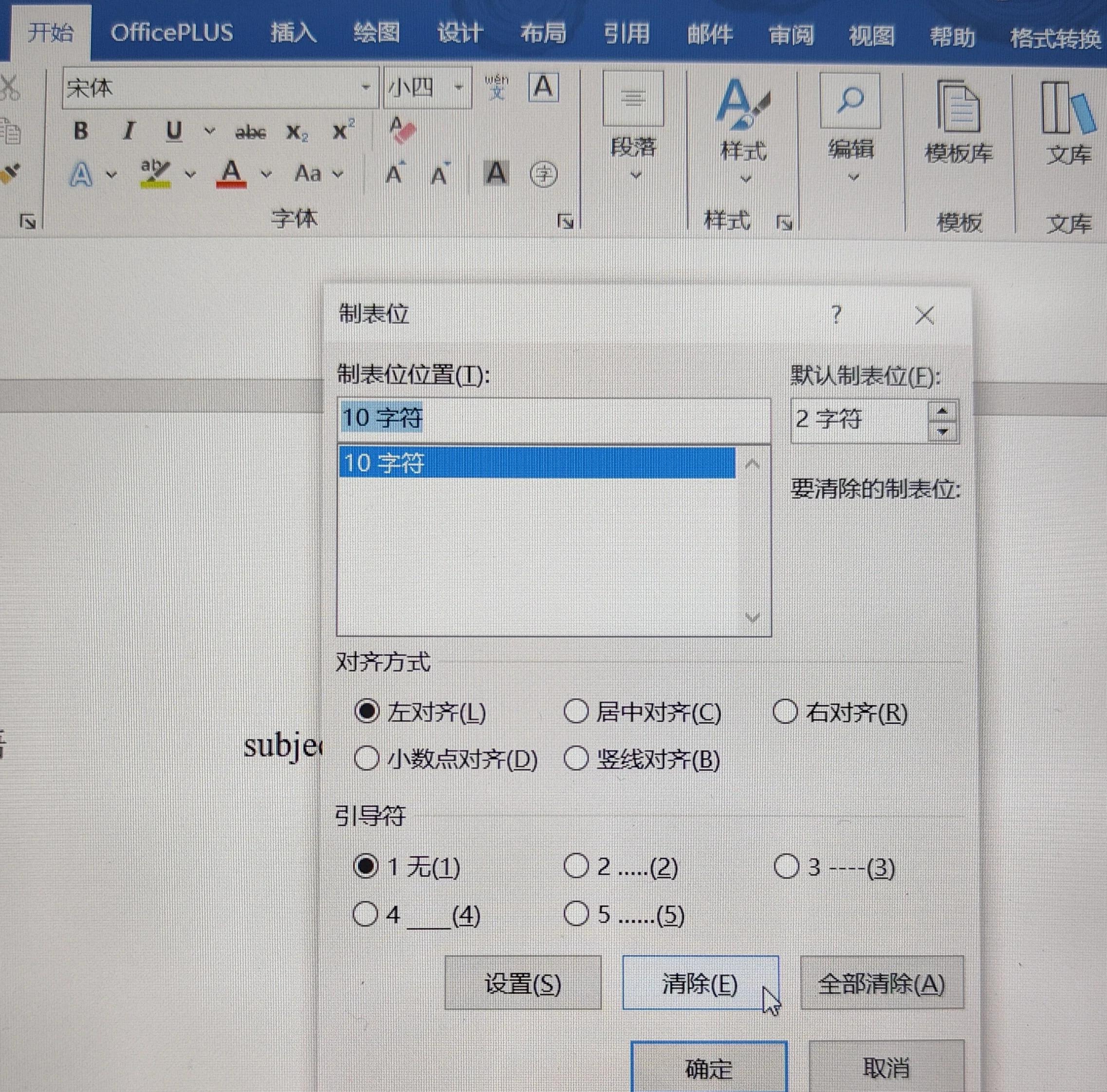1107x1092 pixels.
Task: Toggle Italic formatting
Action: tap(129, 131)
